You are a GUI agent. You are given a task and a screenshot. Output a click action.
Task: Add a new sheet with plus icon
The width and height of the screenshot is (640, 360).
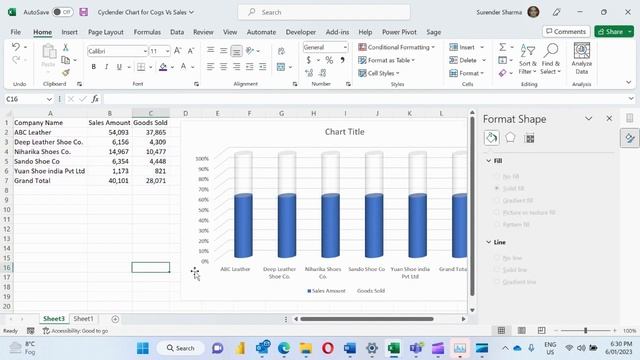tap(115, 319)
